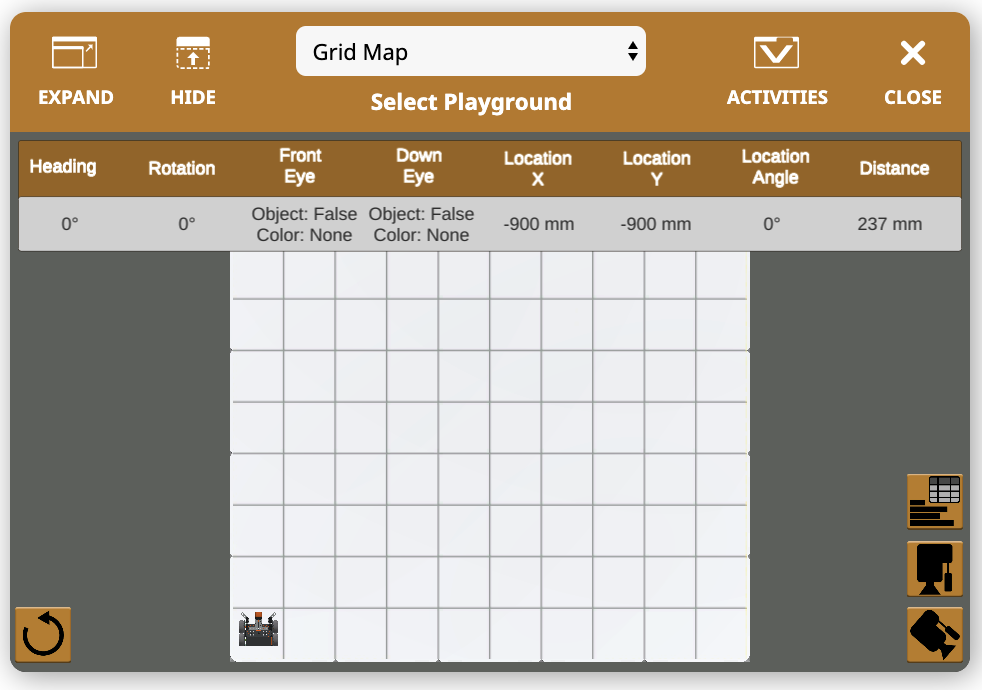982x690 pixels.
Task: Click the Heading column header
Action: (63, 167)
